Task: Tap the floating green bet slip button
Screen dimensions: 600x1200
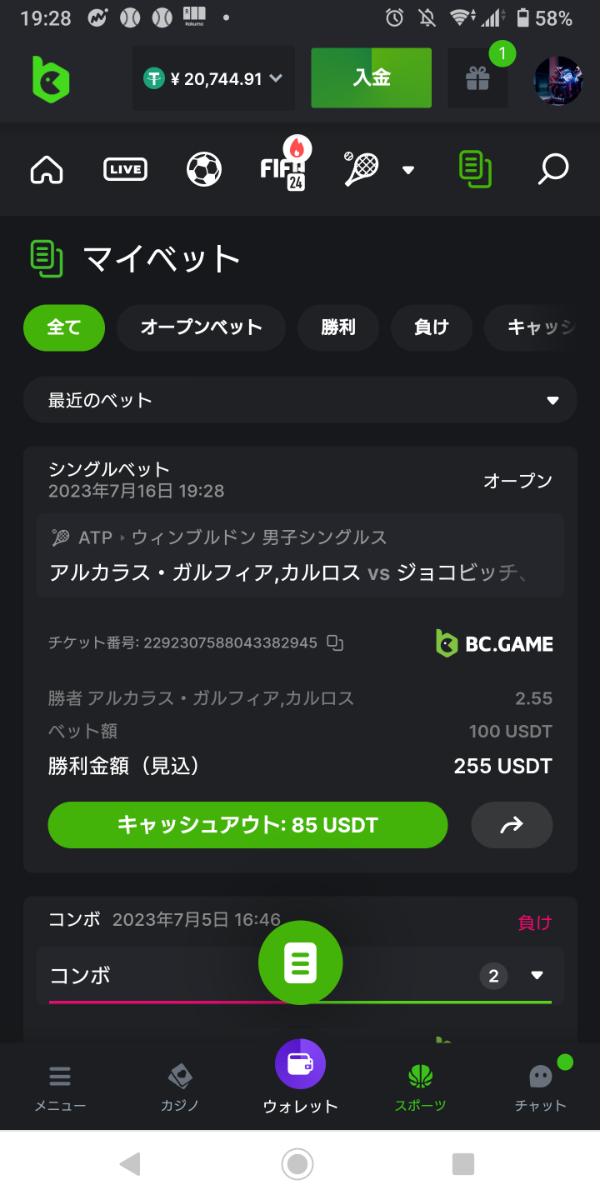Action: click(x=300, y=962)
